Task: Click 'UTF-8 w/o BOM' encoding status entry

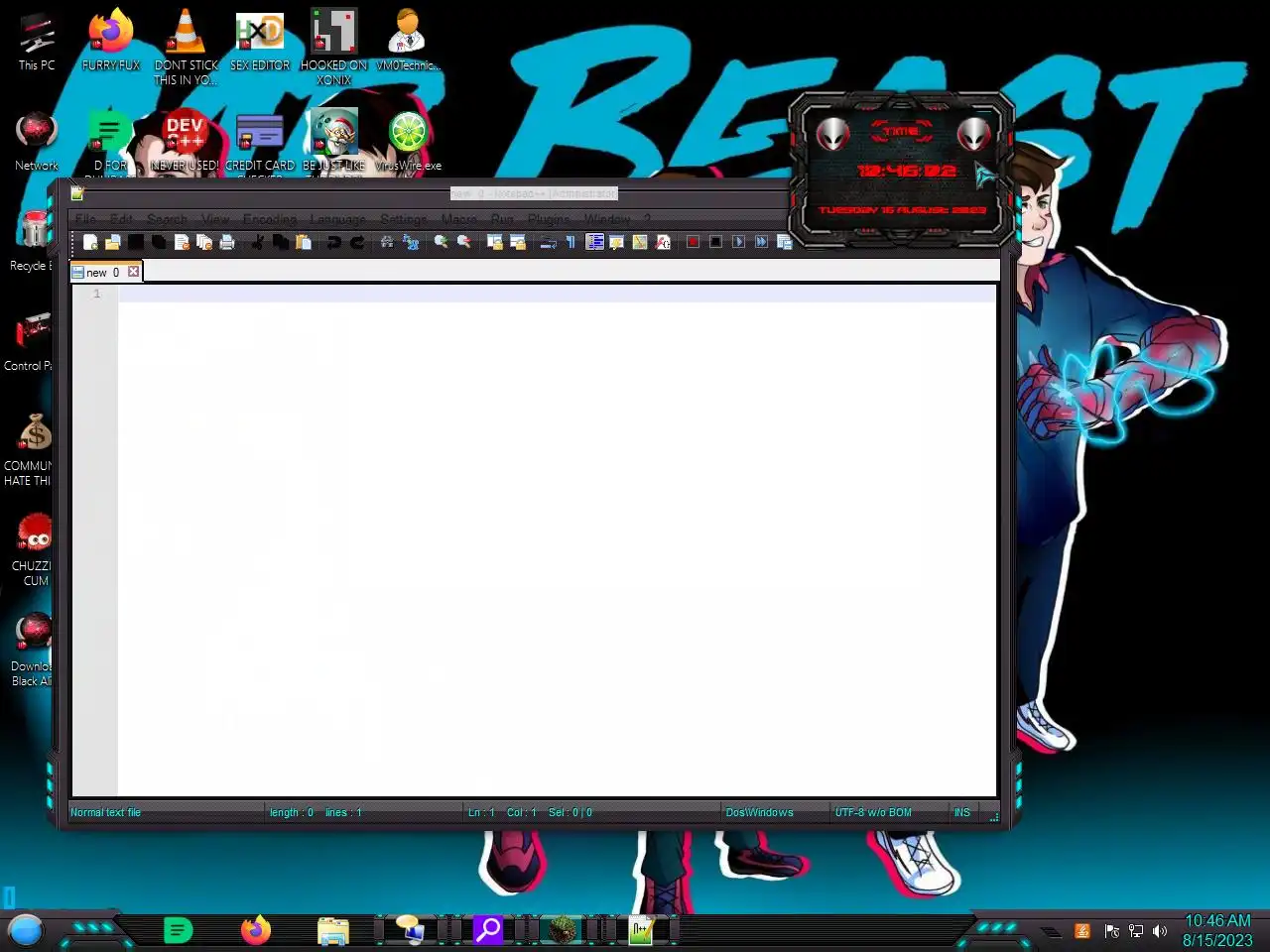Action: click(873, 812)
